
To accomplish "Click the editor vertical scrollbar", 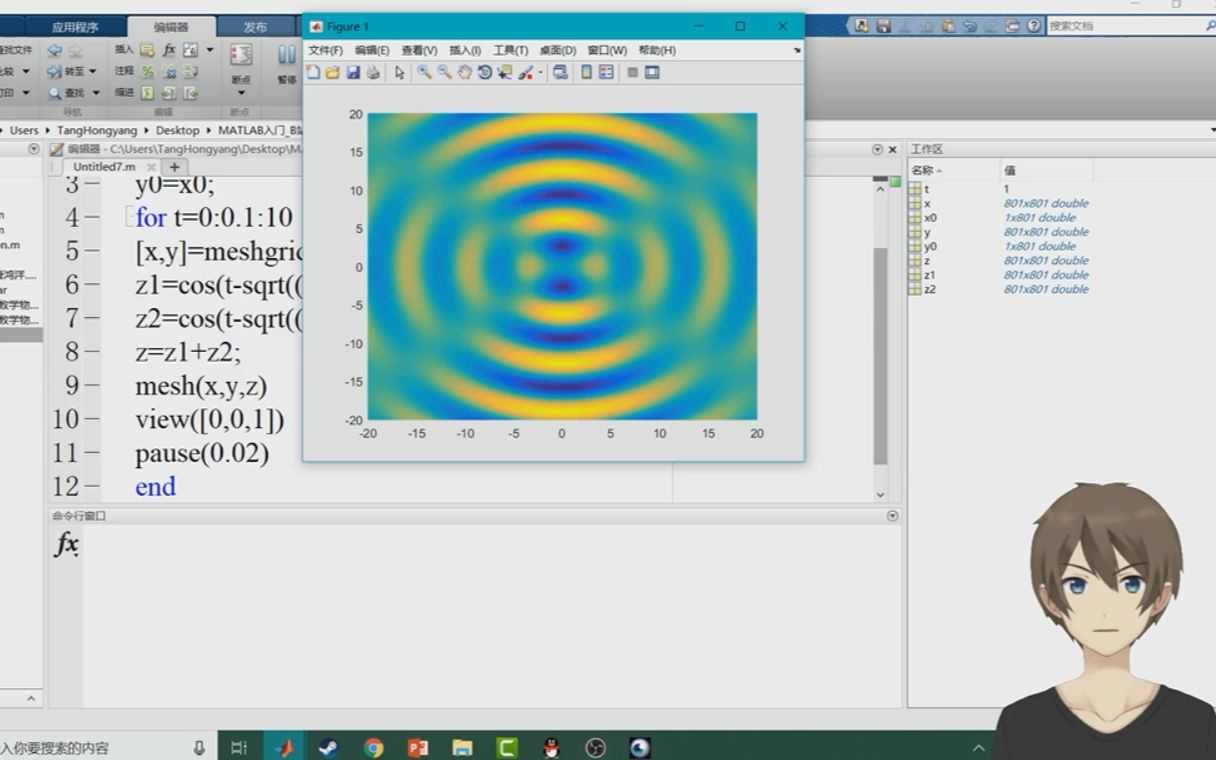I will point(880,355).
